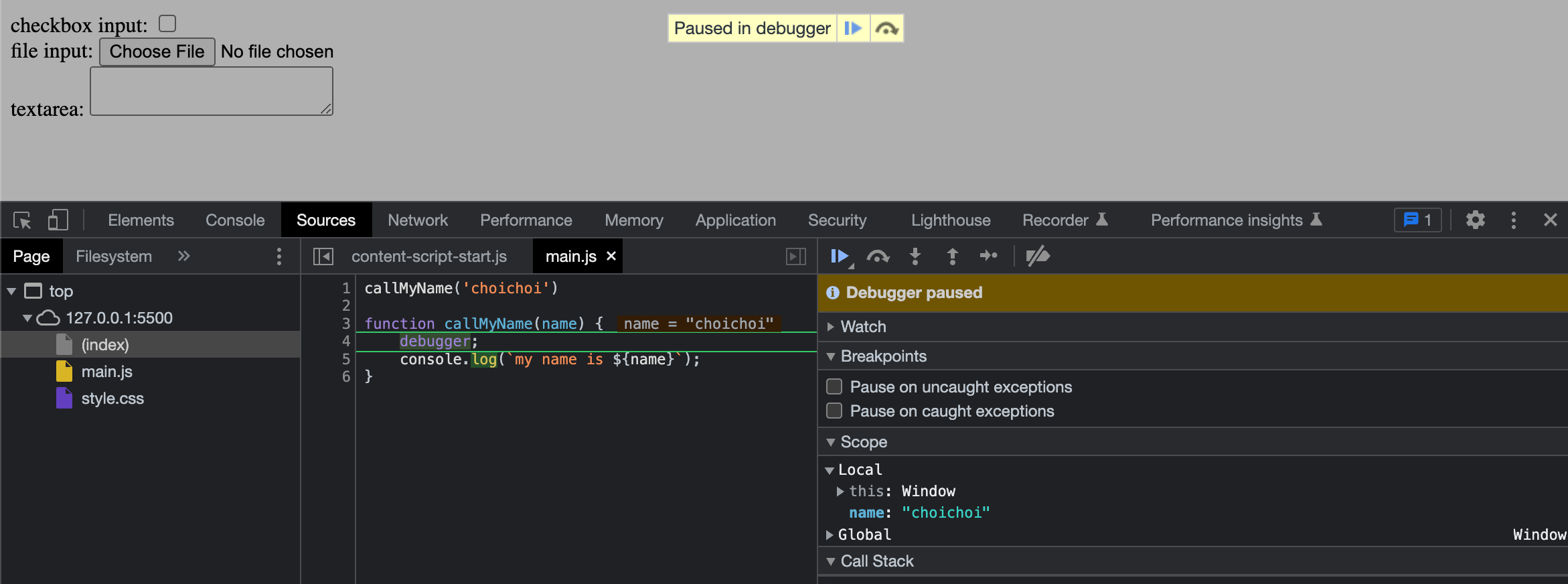Click line number 1 gutter
The width and height of the screenshot is (1568, 584).
[345, 289]
